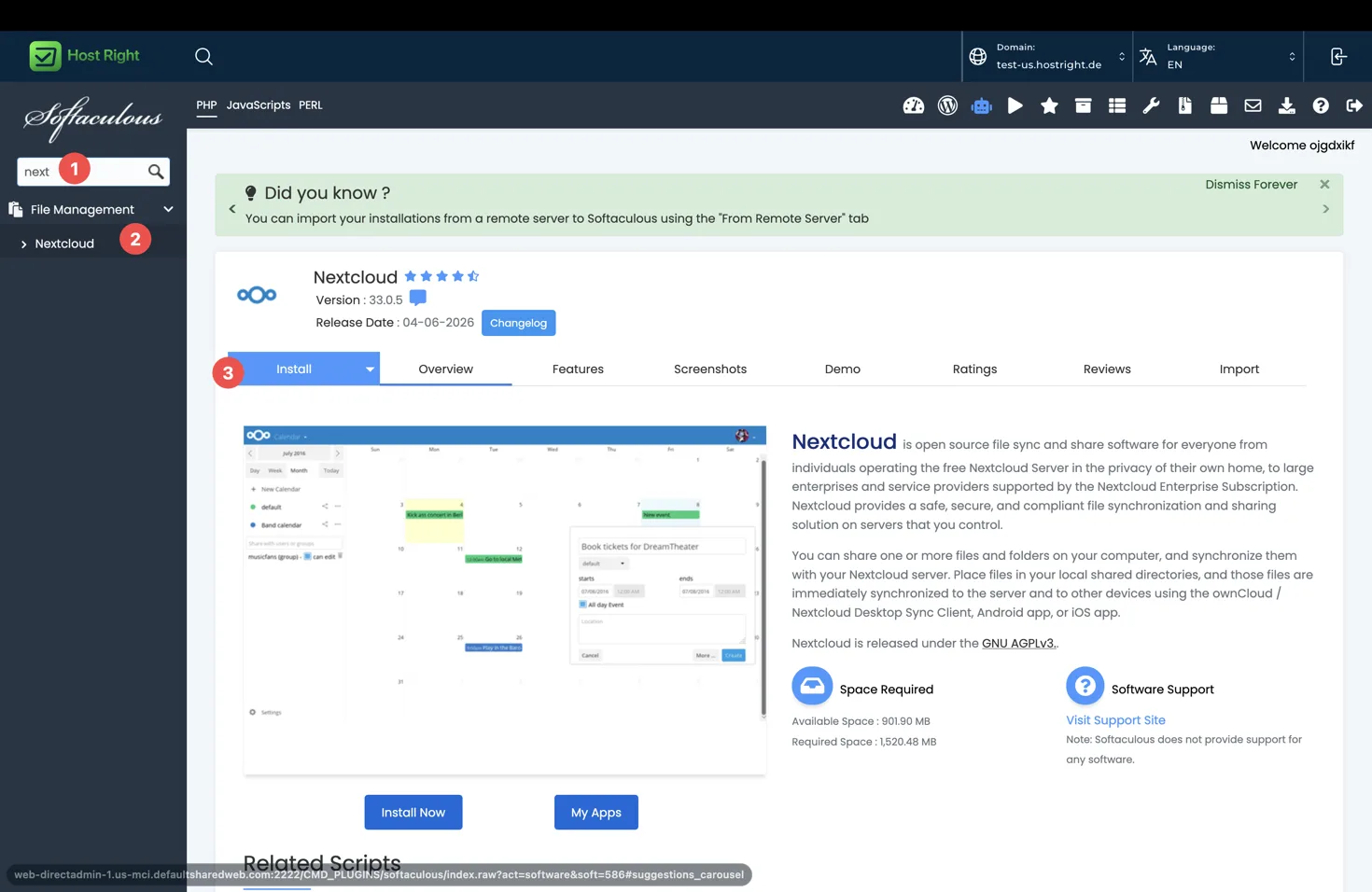Click the My Apps button
Image resolution: width=1372 pixels, height=892 pixels.
595,813
